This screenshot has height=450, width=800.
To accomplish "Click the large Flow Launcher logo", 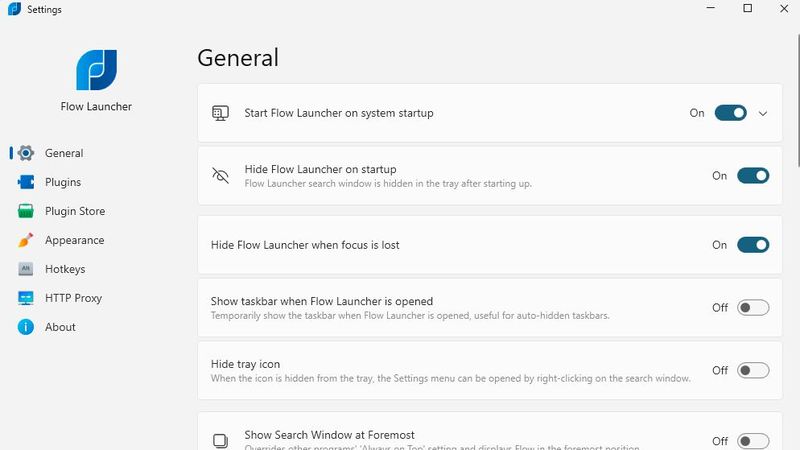I will pos(96,70).
